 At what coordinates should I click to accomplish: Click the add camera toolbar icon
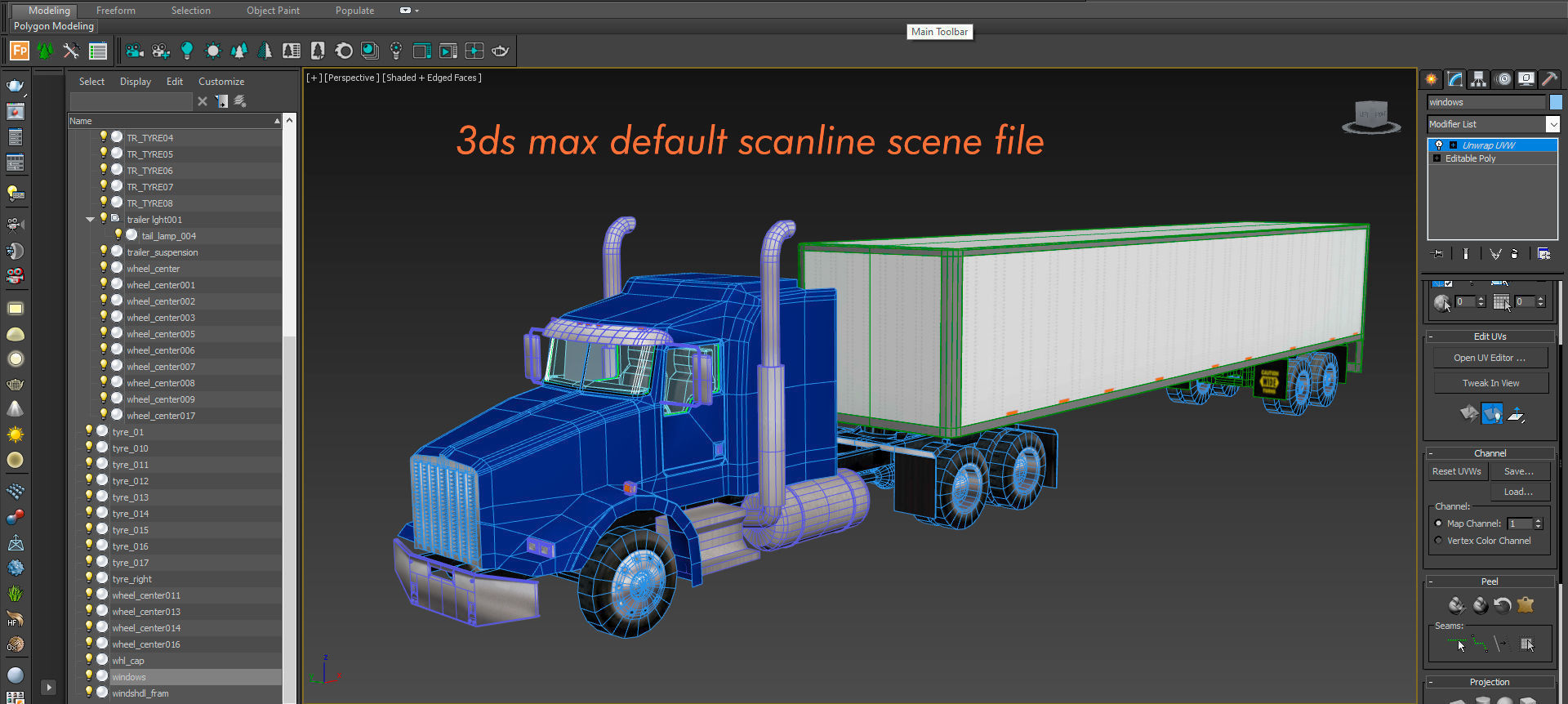pyautogui.click(x=161, y=51)
